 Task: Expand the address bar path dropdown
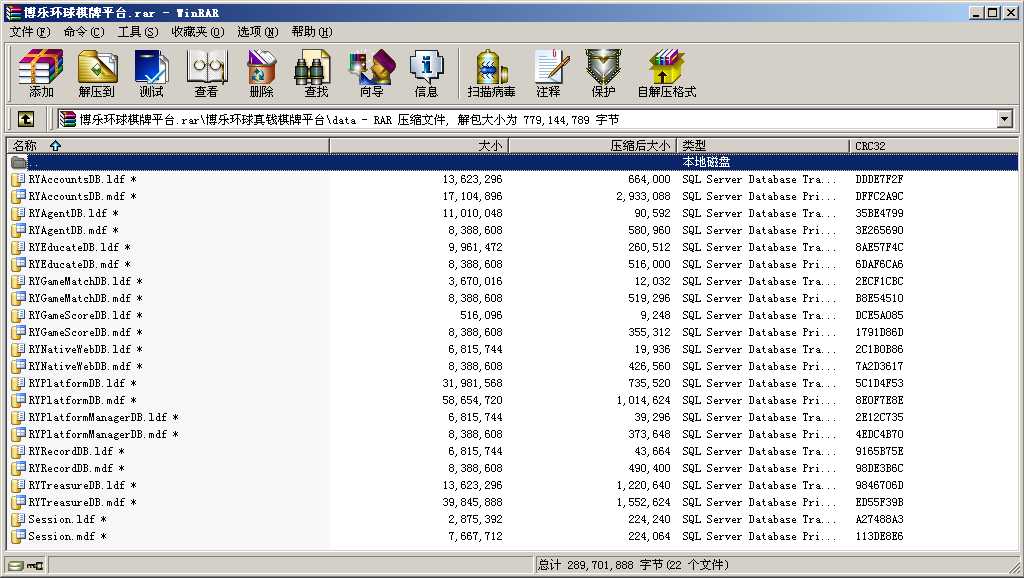click(x=1004, y=119)
